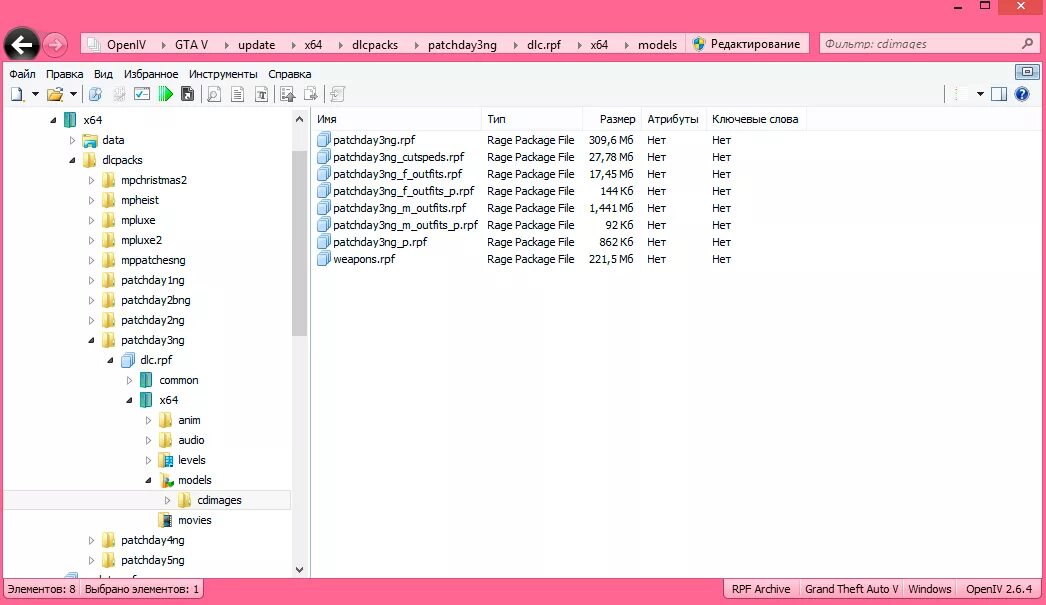
Task: Select file patchday3ng_m_outfits_p.rpf
Action: pos(406,225)
